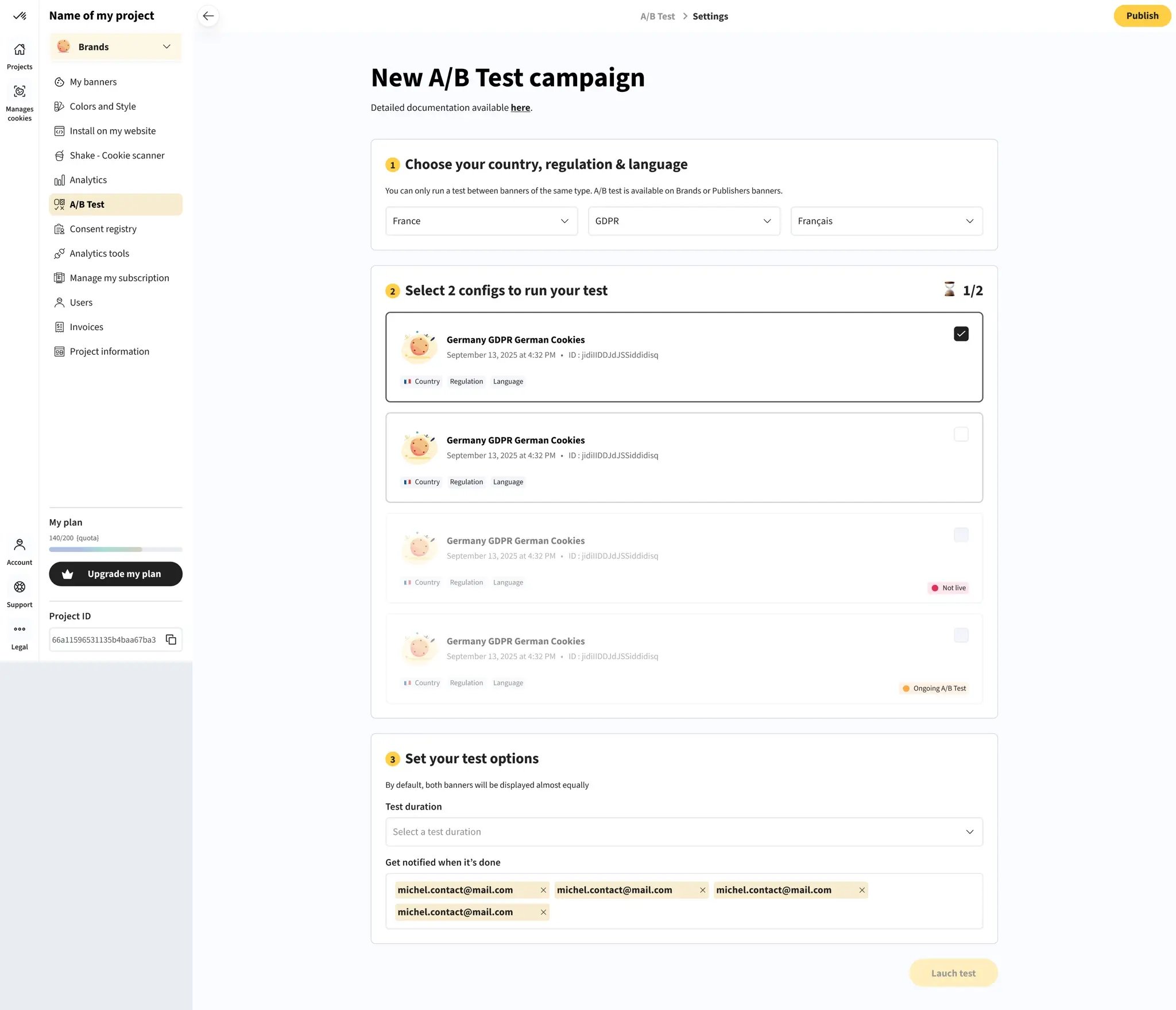Remove first michel.contact@mail.com email tag
Viewport: 1176px width, 1010px height.
click(x=543, y=890)
